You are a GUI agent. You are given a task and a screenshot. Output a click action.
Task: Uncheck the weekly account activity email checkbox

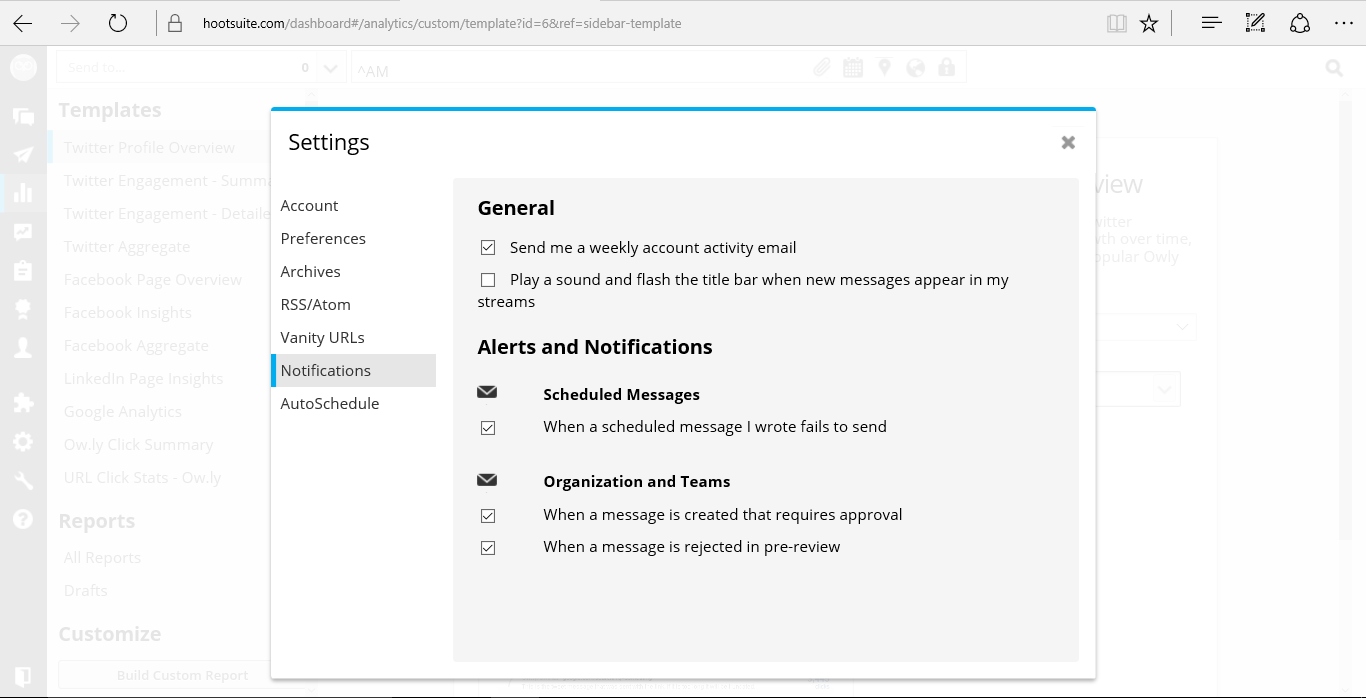(x=488, y=248)
